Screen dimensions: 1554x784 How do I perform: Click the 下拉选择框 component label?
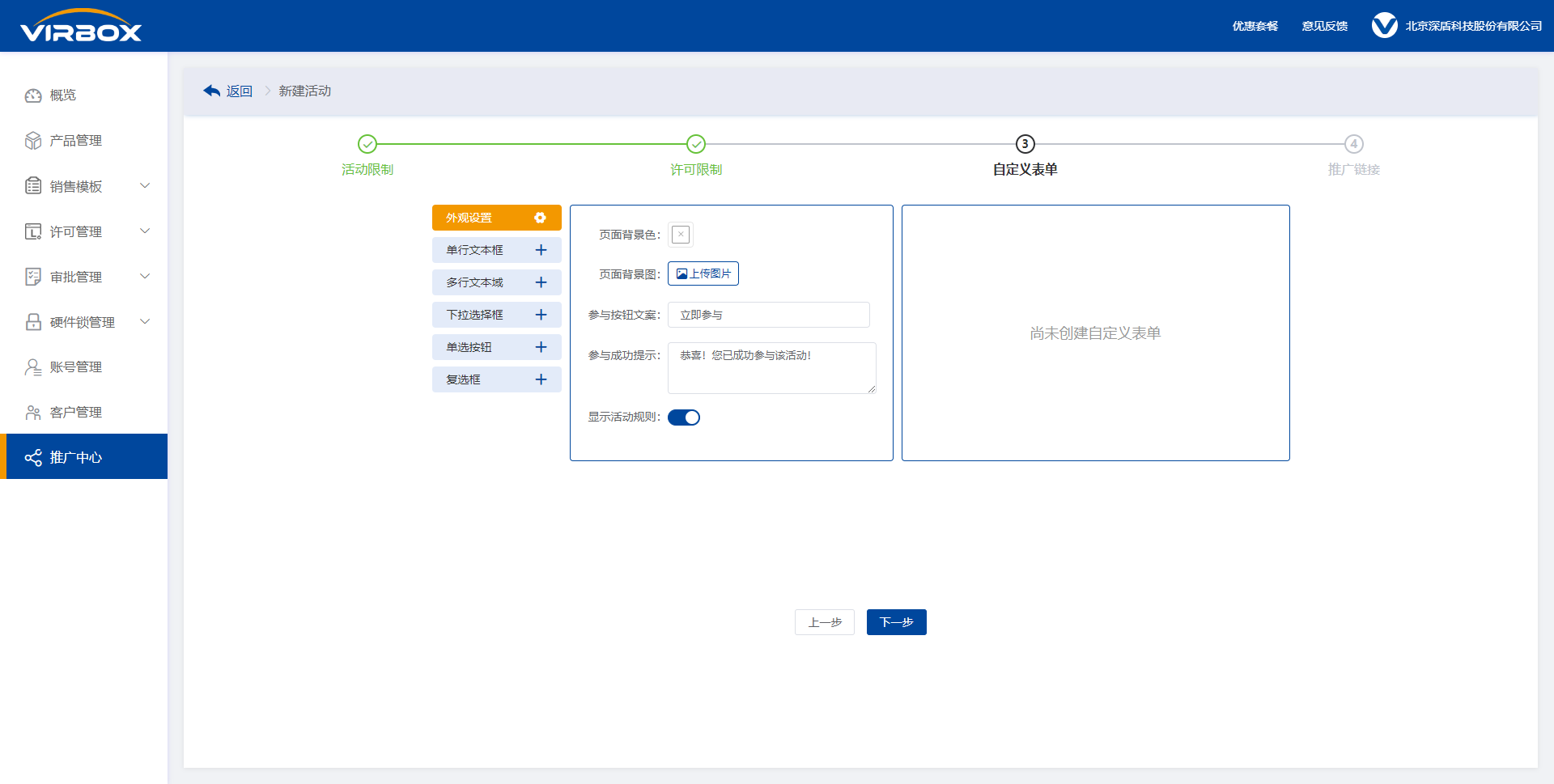pos(475,315)
